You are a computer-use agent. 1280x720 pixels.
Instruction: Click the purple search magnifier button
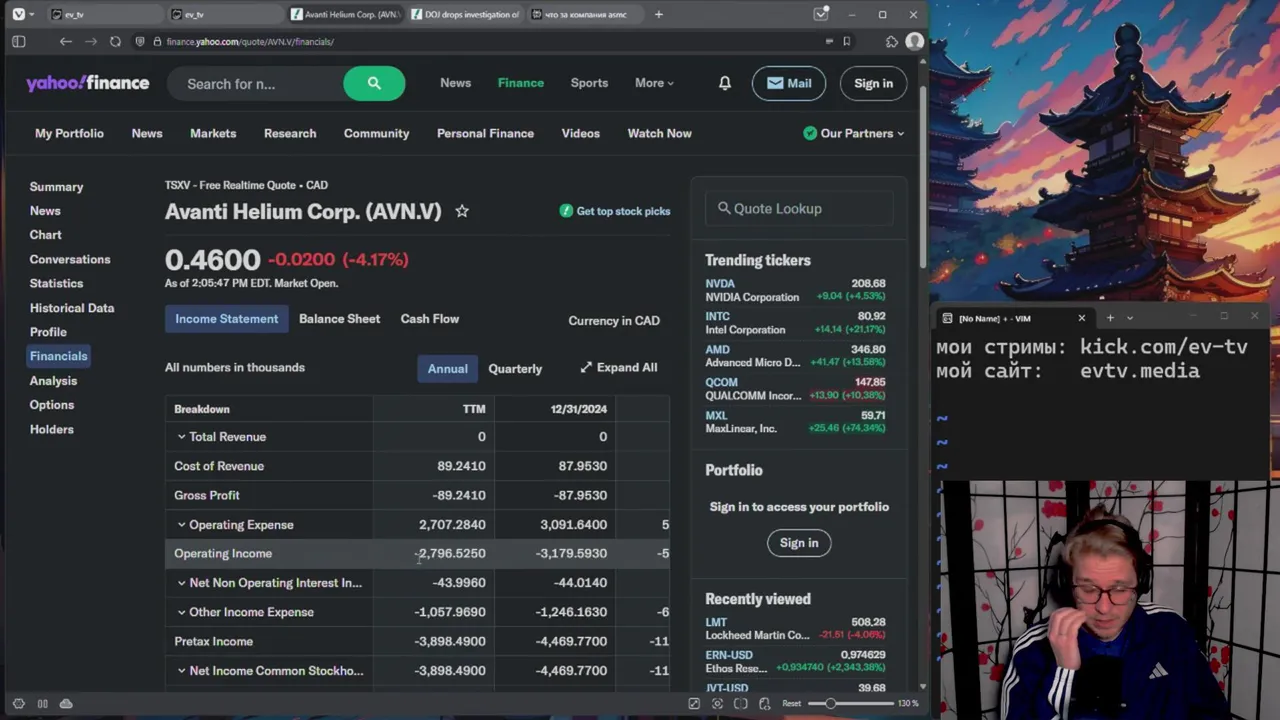[374, 83]
